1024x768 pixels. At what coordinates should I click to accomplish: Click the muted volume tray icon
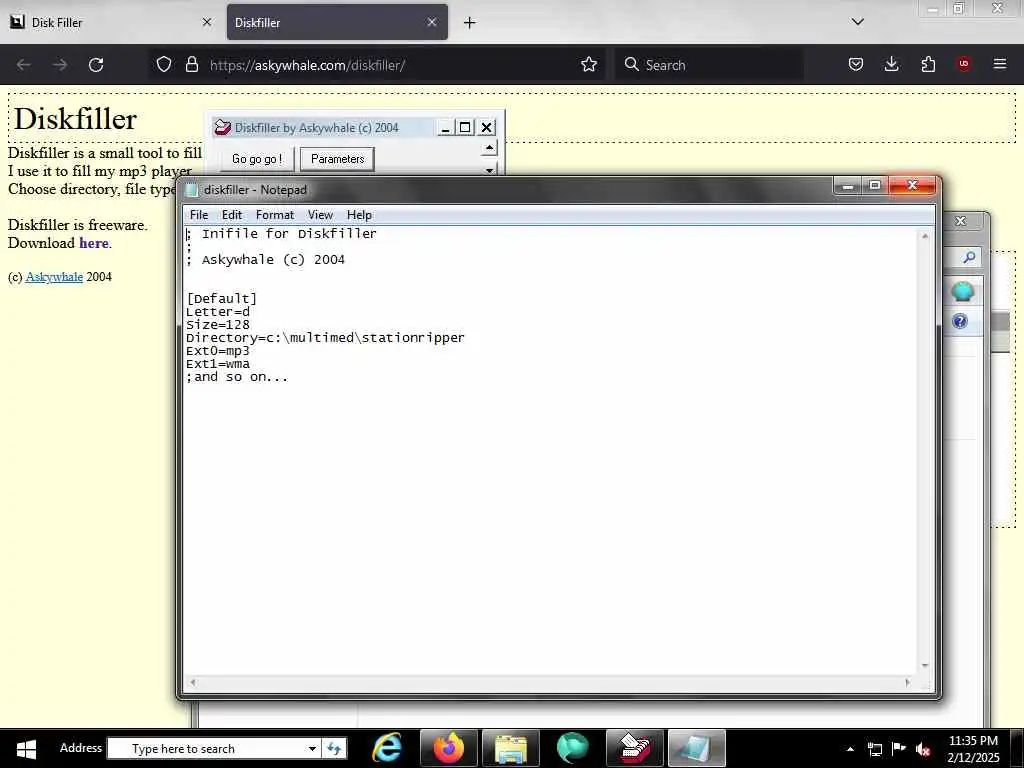[923, 749]
